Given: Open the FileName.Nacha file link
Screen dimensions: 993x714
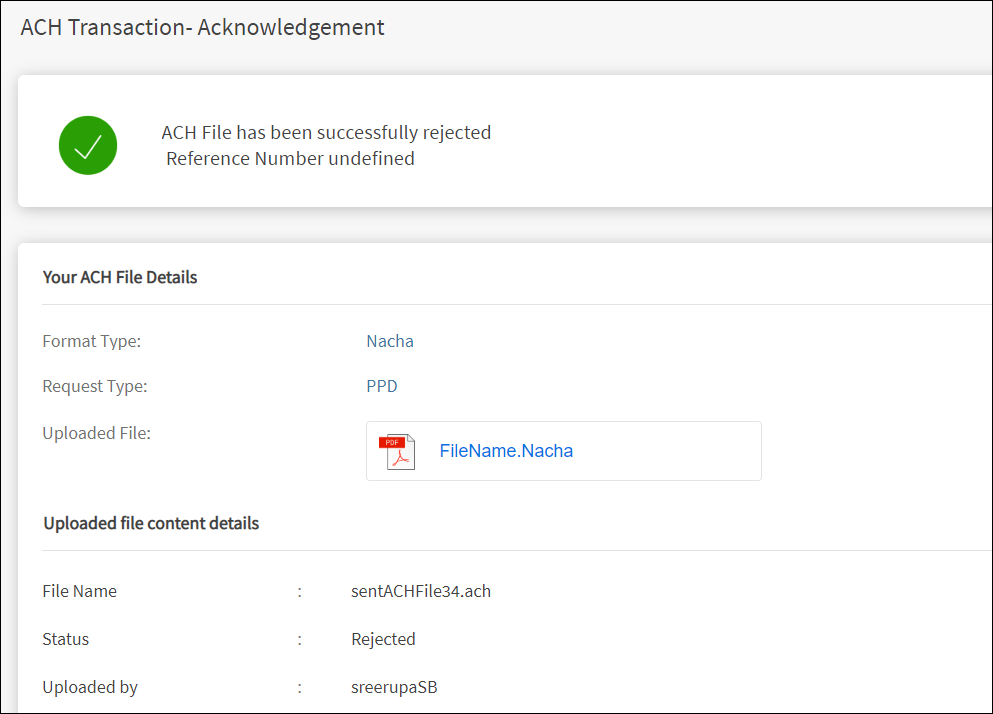Looking at the screenshot, I should pyautogui.click(x=506, y=451).
